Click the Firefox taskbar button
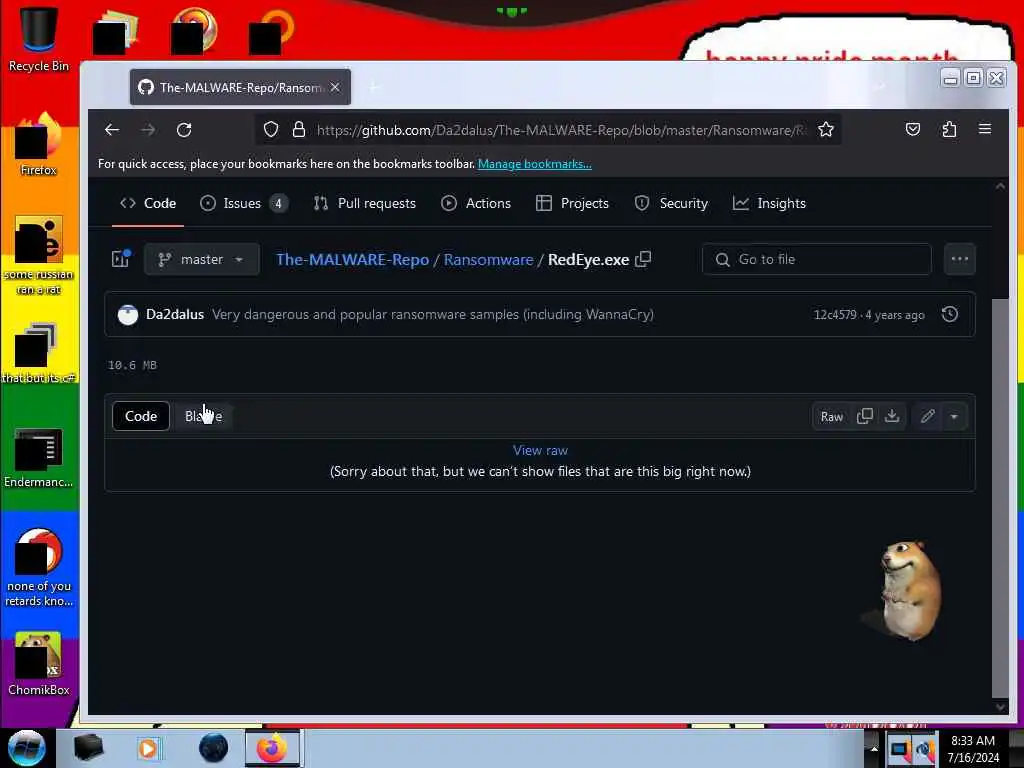This screenshot has width=1024, height=768. [272, 748]
